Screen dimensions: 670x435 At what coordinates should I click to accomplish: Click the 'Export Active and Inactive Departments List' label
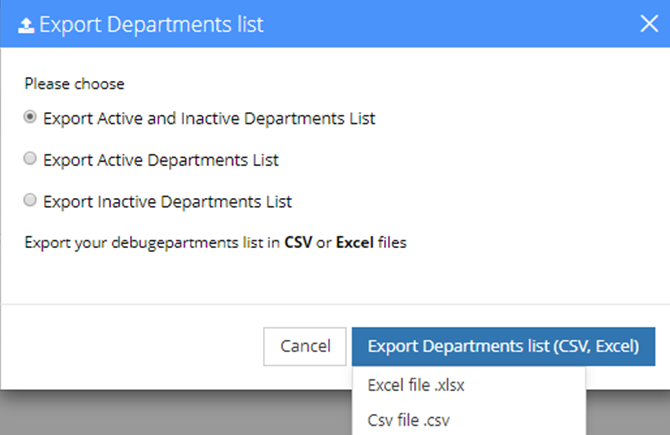(209, 118)
